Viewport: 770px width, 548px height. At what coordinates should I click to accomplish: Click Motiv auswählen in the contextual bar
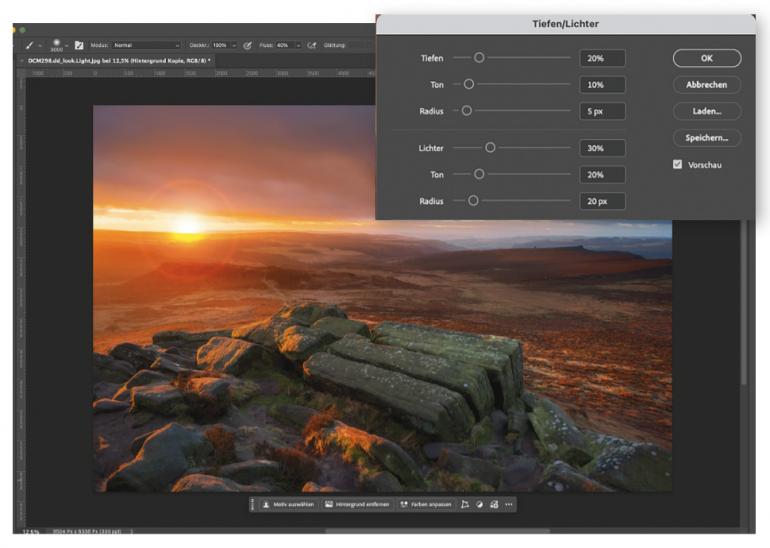(288, 504)
